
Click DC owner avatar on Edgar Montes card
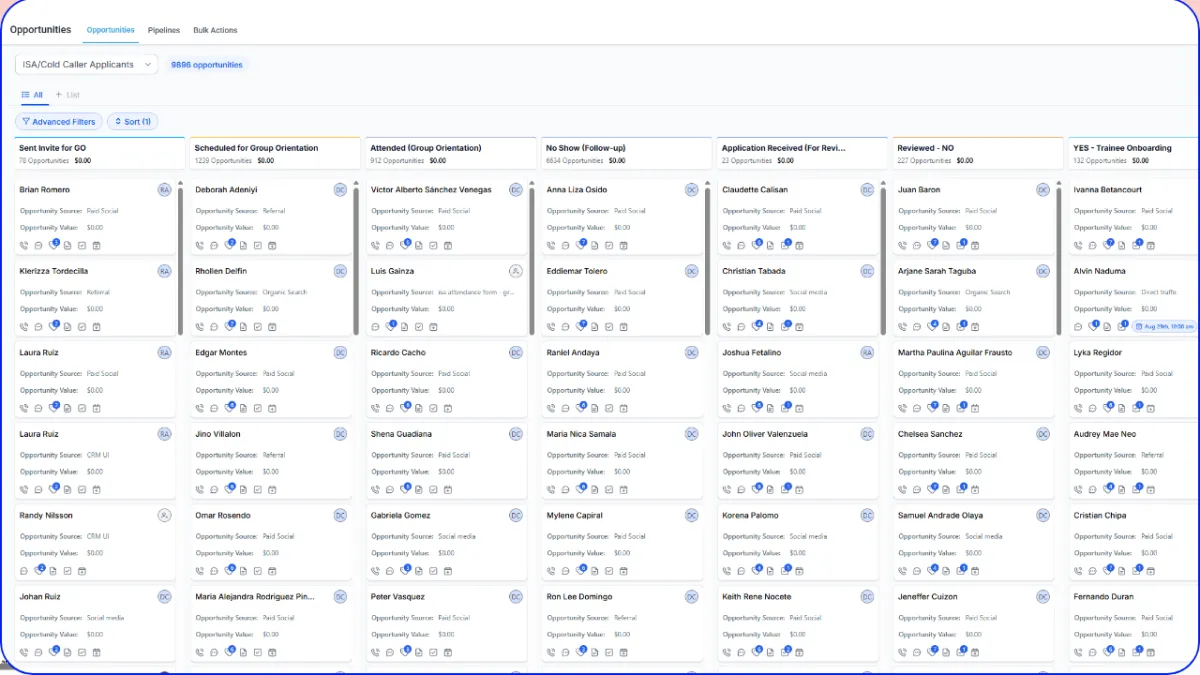(340, 353)
